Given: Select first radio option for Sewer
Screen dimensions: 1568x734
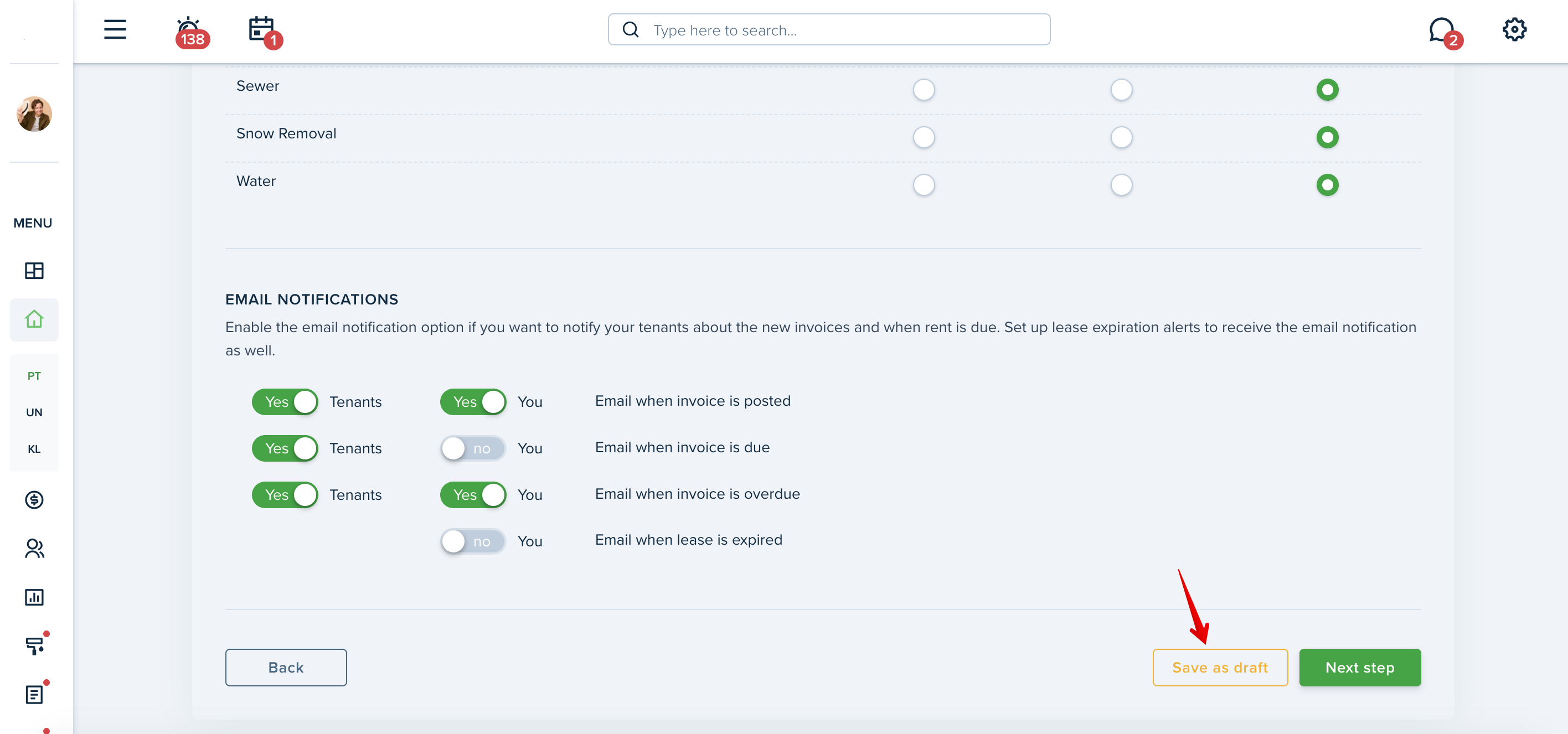Looking at the screenshot, I should click(924, 90).
